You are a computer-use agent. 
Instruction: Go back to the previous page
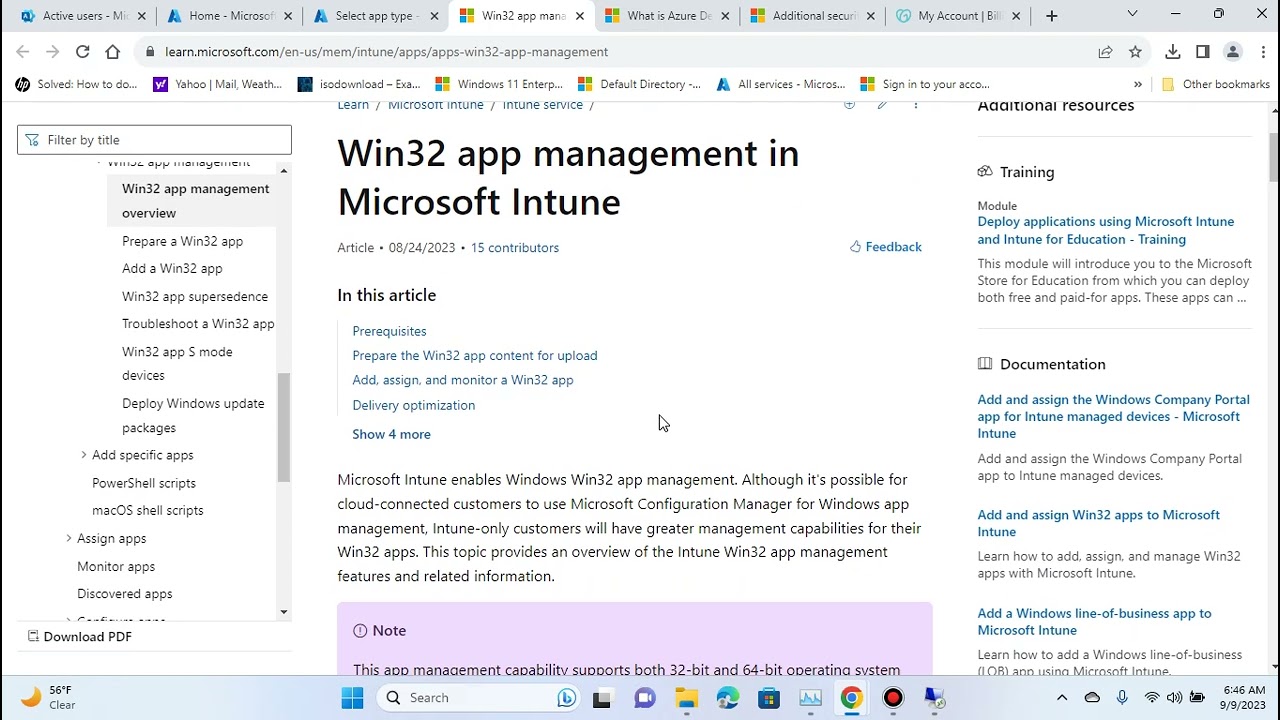[23, 52]
